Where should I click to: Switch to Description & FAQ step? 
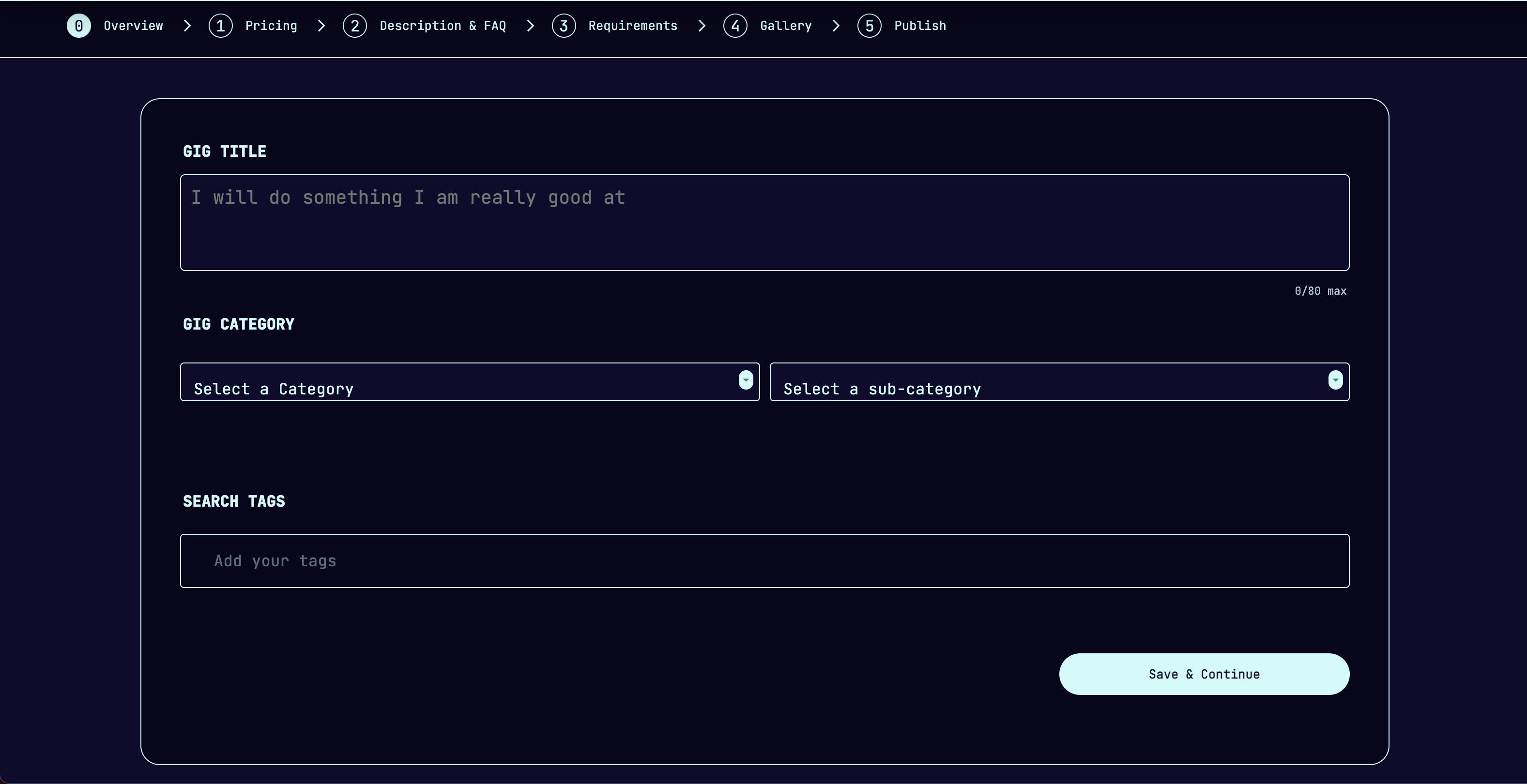tap(442, 26)
